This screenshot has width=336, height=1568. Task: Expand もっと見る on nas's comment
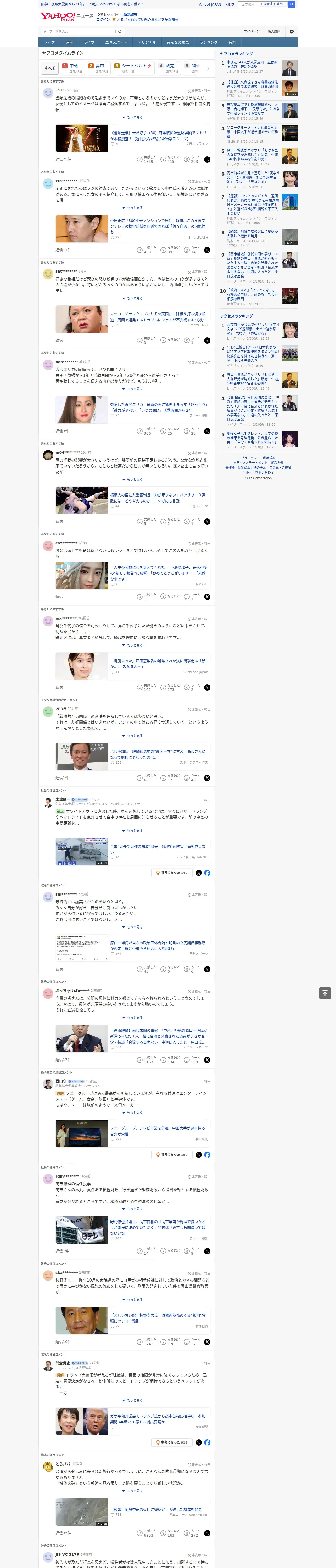132,389
